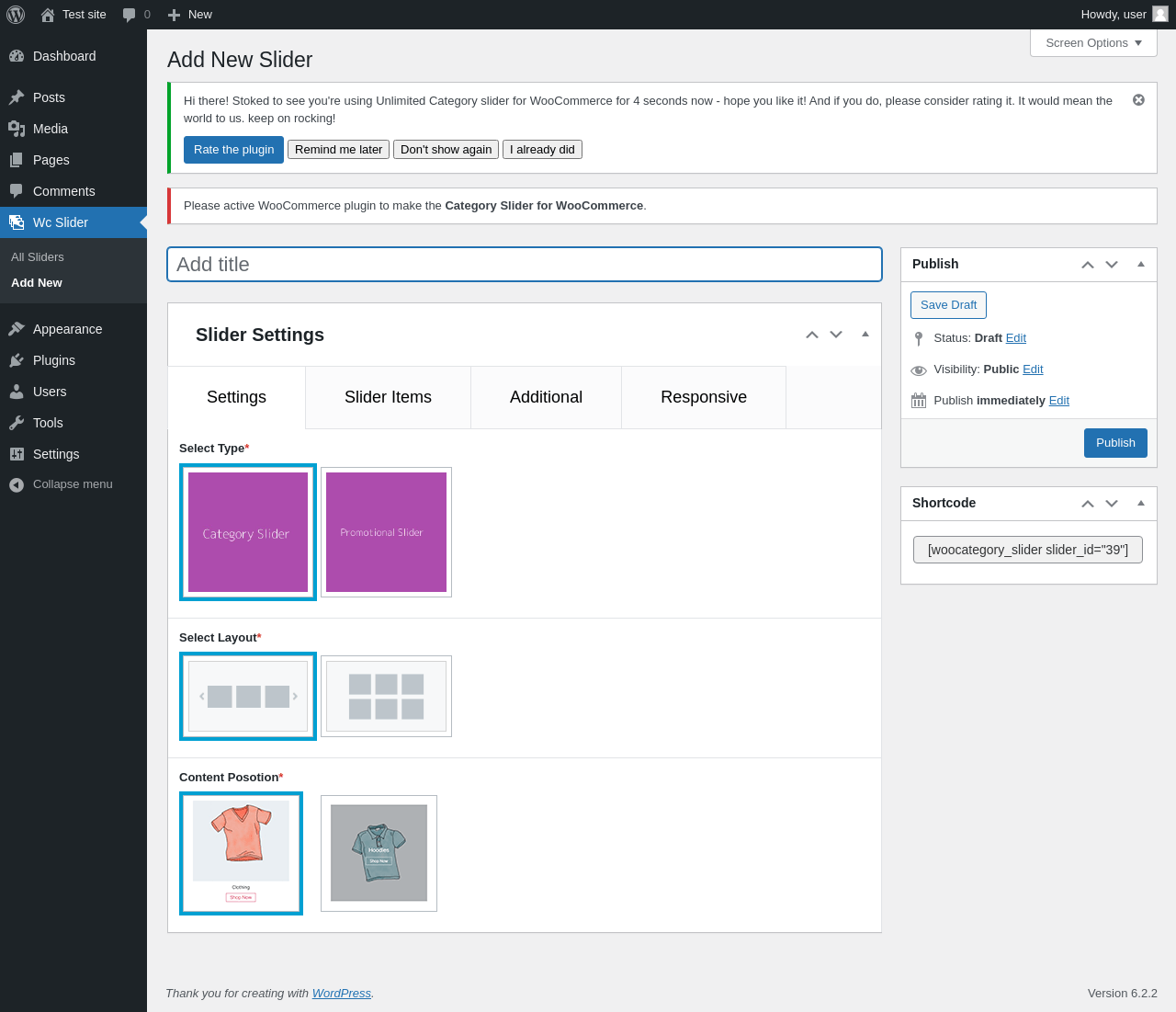
Task: Open Add New submenu item
Action: (37, 283)
